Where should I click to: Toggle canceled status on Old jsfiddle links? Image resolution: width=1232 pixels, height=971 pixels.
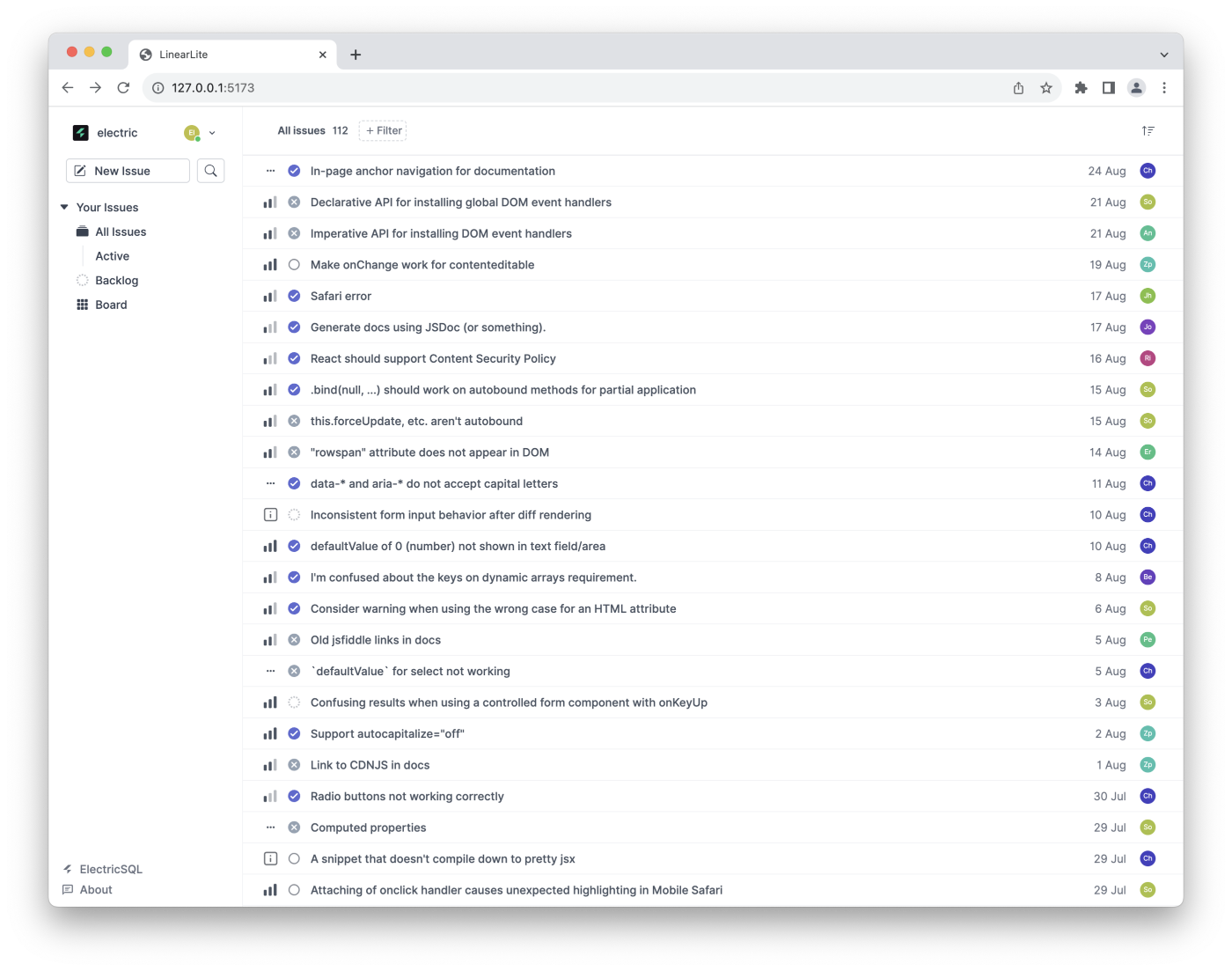[x=294, y=640]
